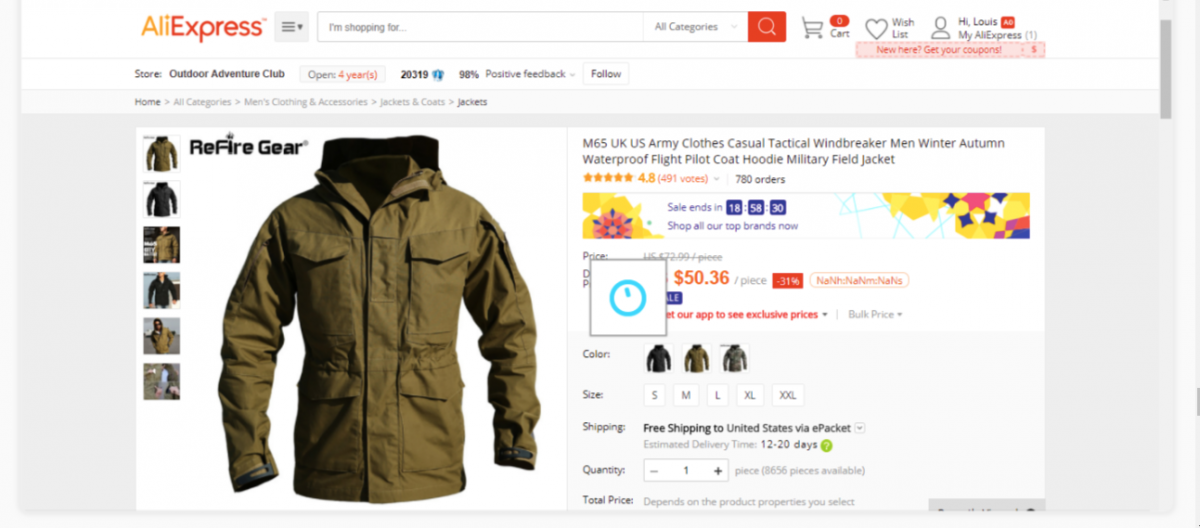Select the black jacket color swatch
Image resolution: width=1200 pixels, height=528 pixels.
pyautogui.click(x=659, y=358)
